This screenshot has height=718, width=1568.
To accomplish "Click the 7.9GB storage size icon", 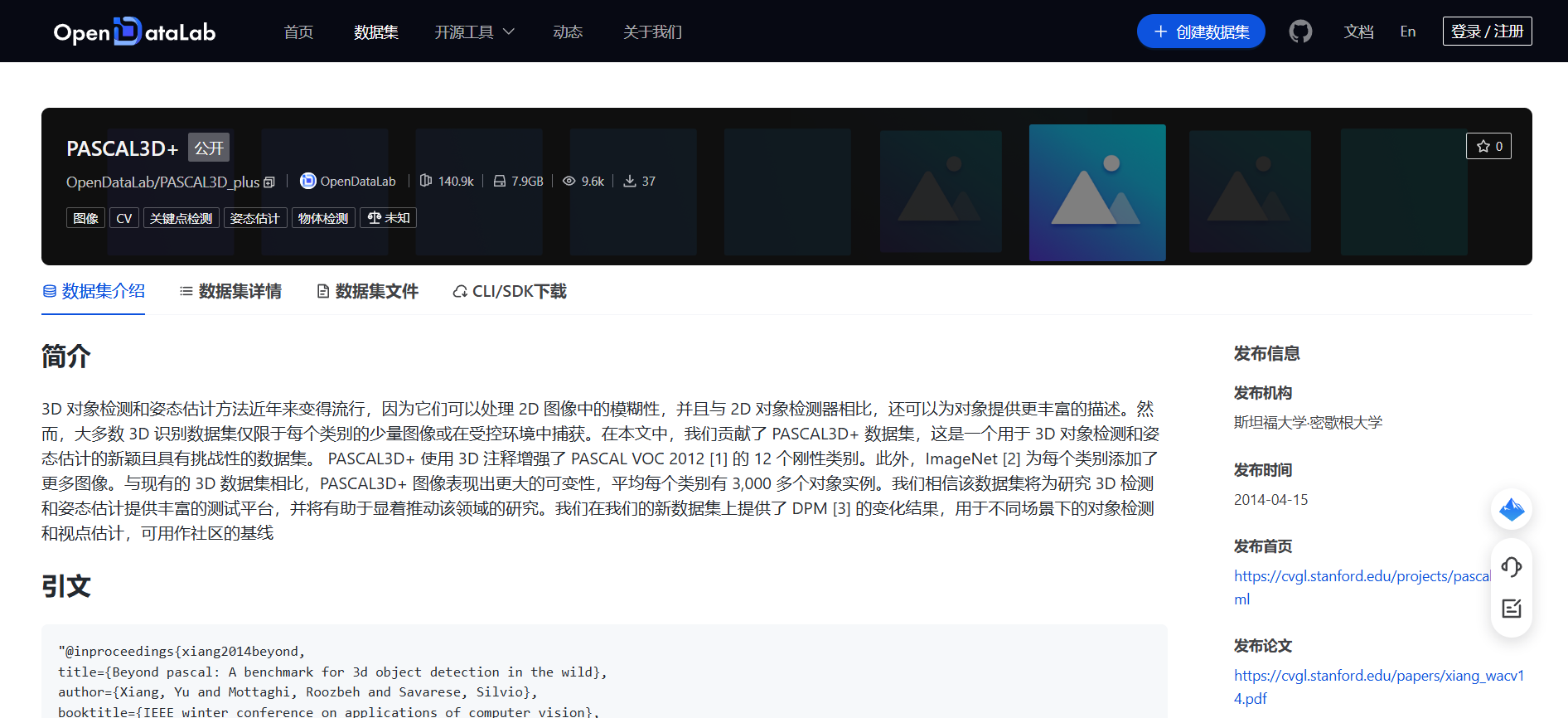I will tap(500, 181).
